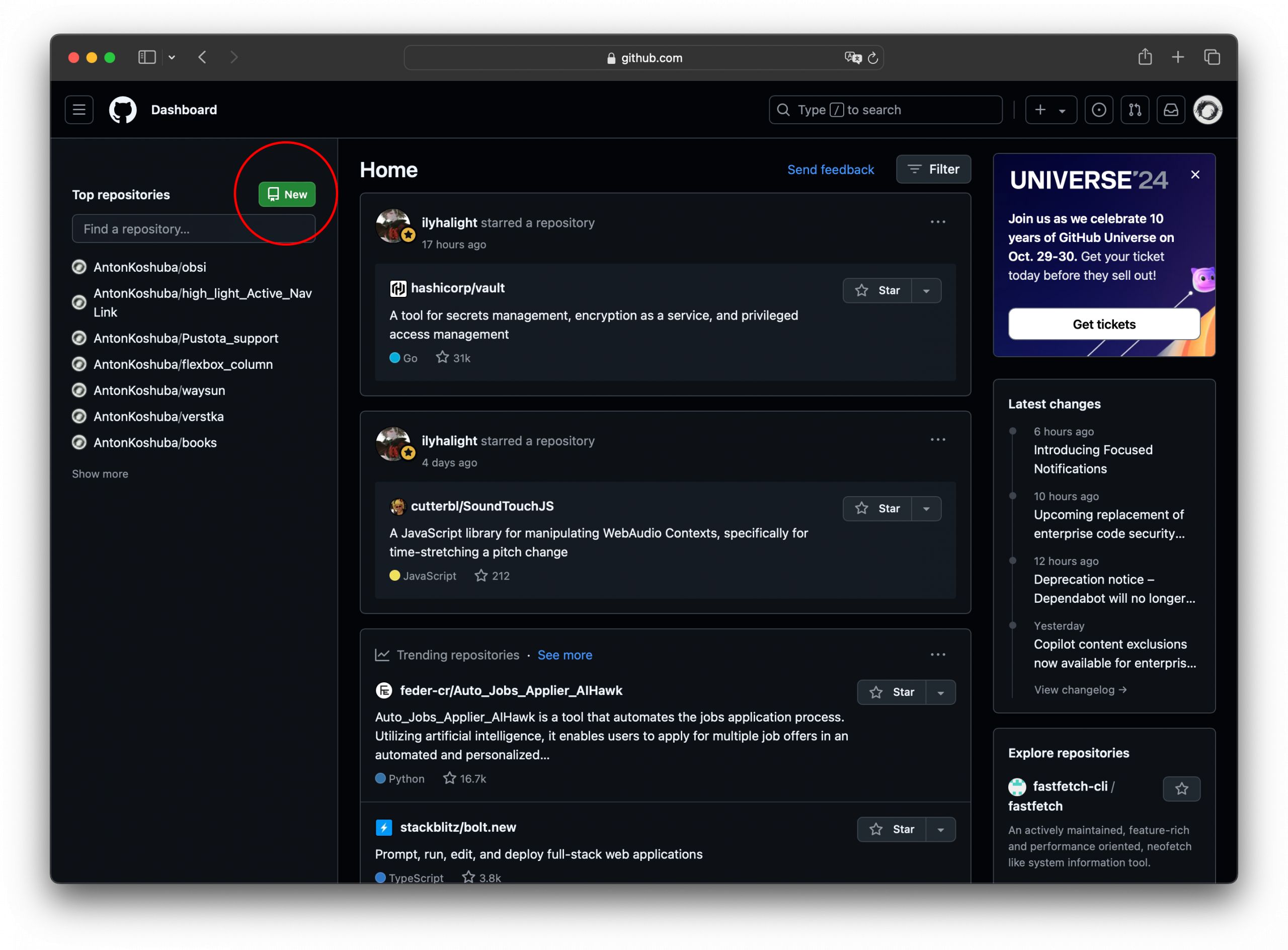
Task: Star fastfetch-cli/fastfetch in Explore repositories
Action: click(1181, 789)
